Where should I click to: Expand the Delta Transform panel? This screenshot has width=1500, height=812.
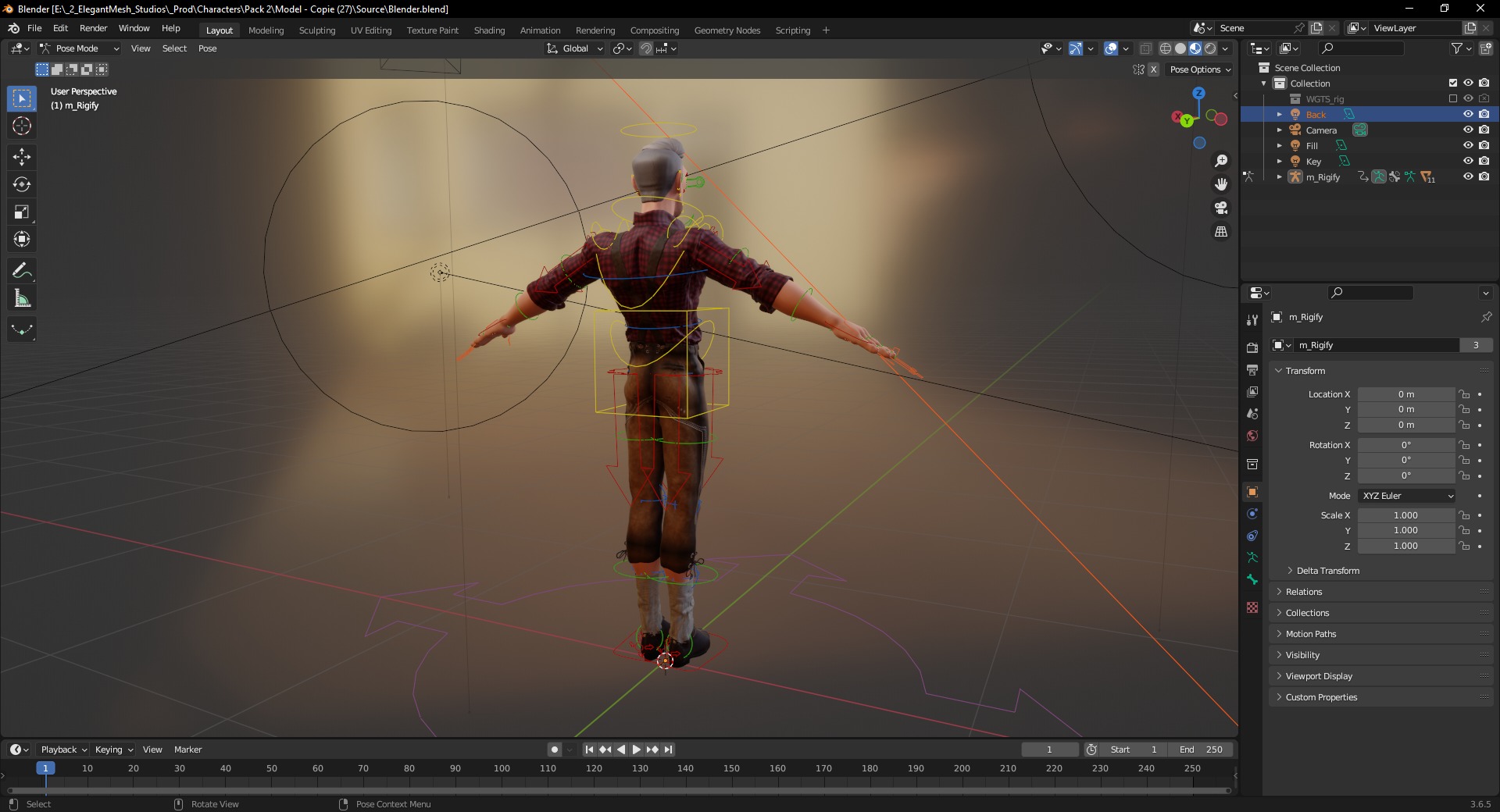[x=1328, y=571]
